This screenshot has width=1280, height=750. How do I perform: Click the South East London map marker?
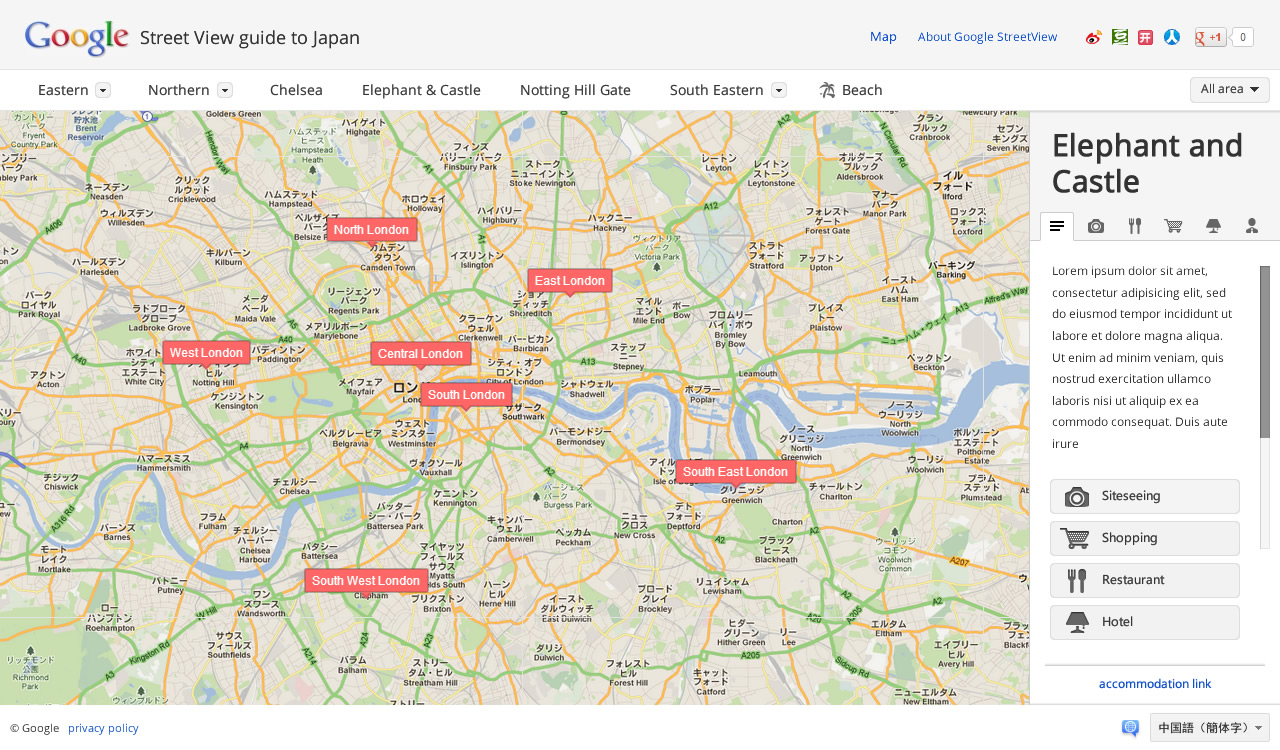tap(736, 472)
